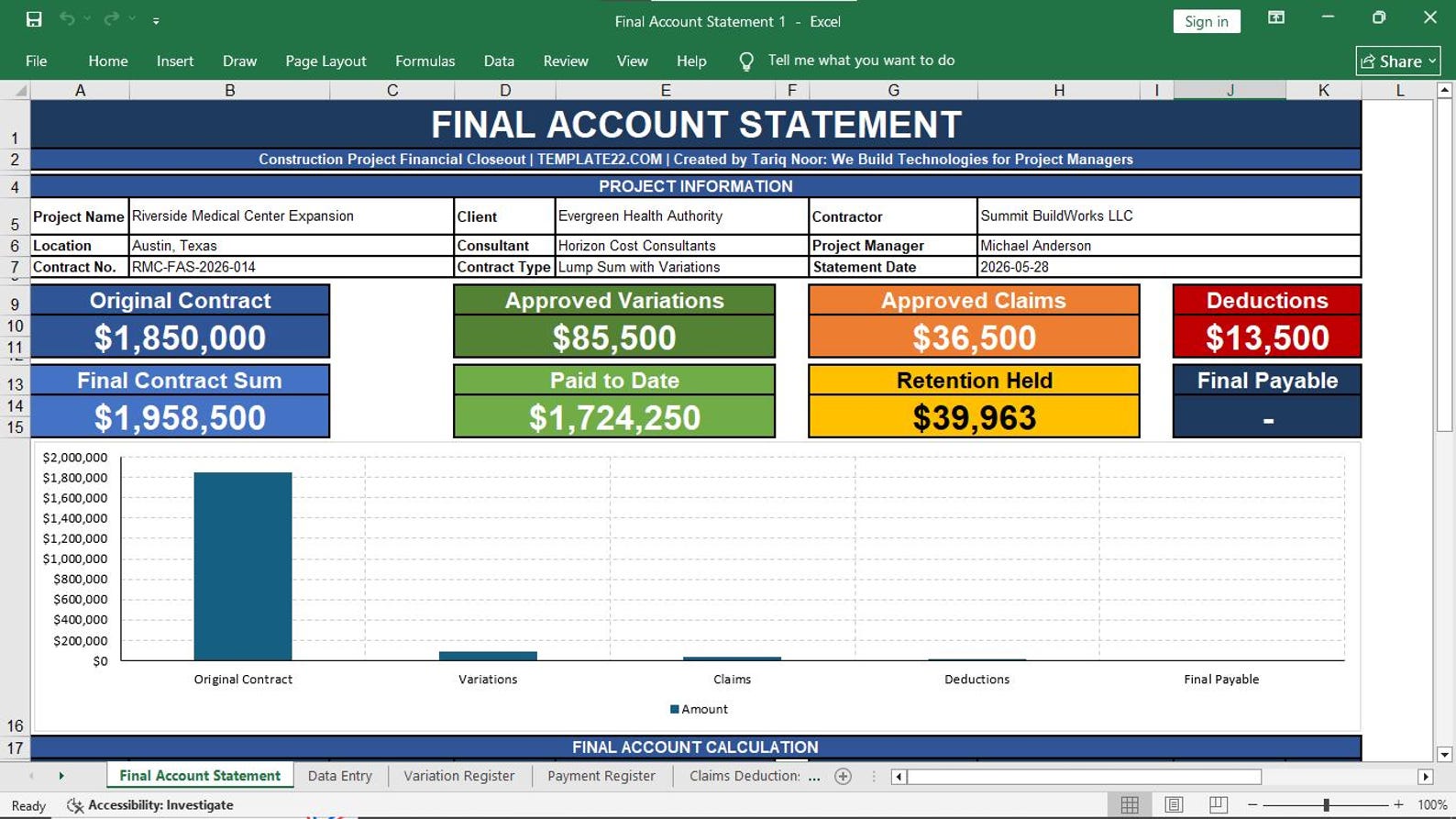The image size is (1456, 819).
Task: Select column B header
Action: [229, 90]
